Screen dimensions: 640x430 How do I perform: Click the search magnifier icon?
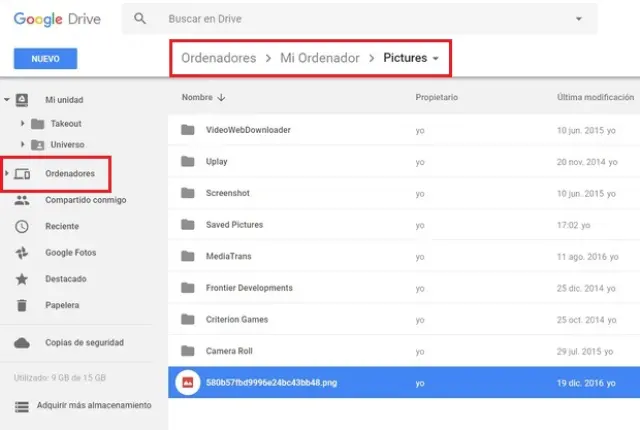tap(140, 19)
